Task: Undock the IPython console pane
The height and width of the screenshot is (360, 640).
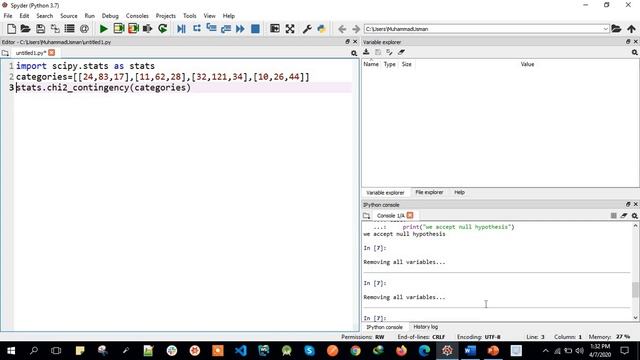Action: [628, 204]
